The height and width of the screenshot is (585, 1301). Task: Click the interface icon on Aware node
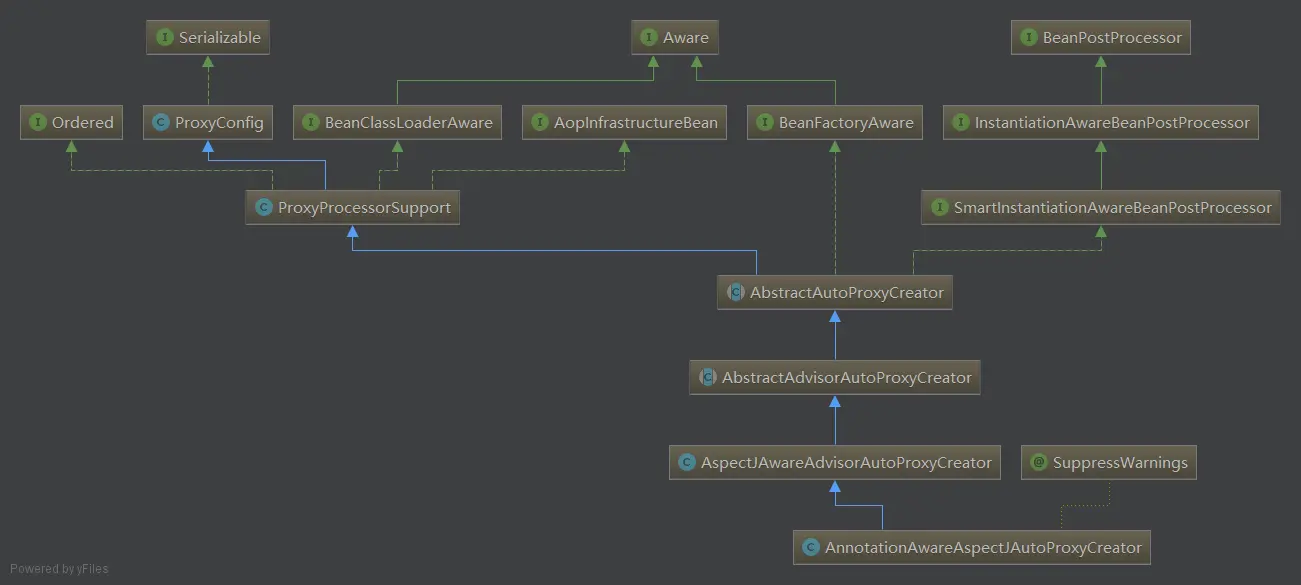(x=649, y=38)
